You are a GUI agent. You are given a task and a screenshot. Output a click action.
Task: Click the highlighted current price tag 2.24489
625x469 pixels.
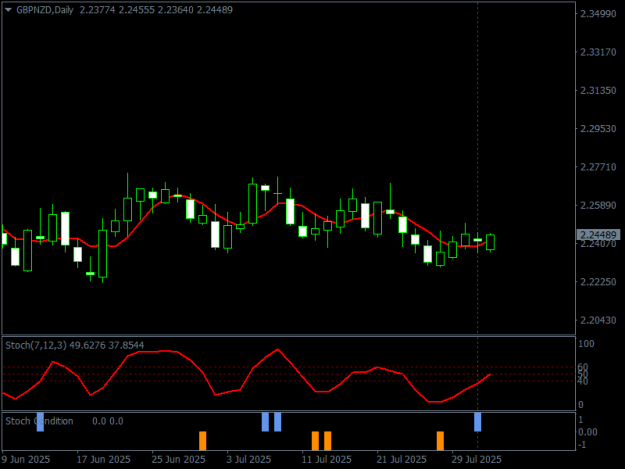tap(598, 235)
